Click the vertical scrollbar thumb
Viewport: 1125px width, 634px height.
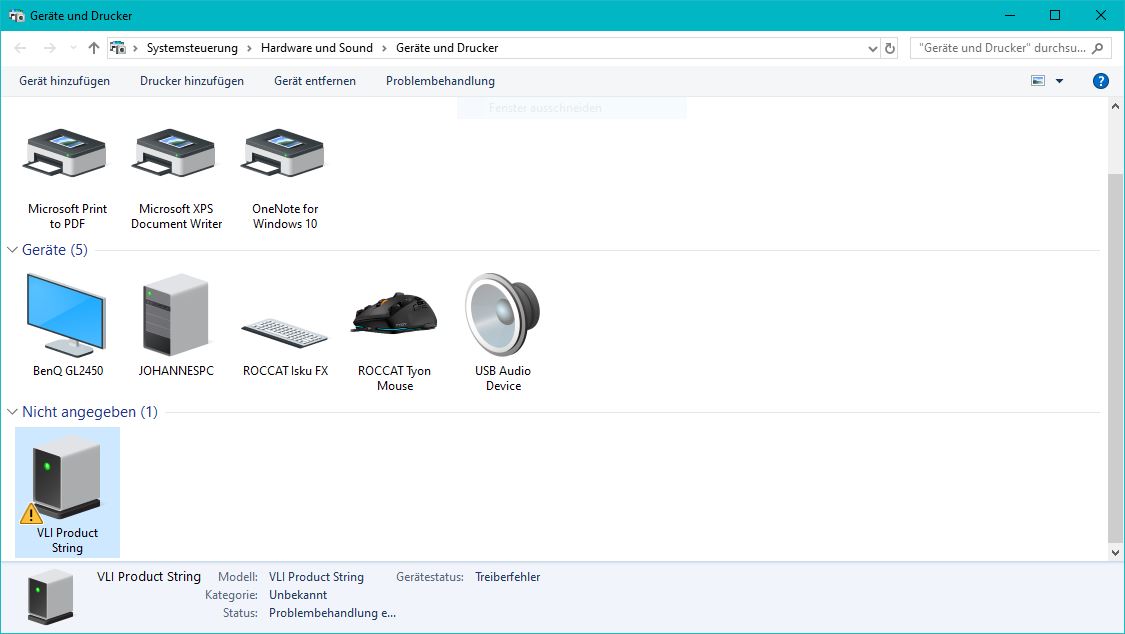tap(1115, 357)
